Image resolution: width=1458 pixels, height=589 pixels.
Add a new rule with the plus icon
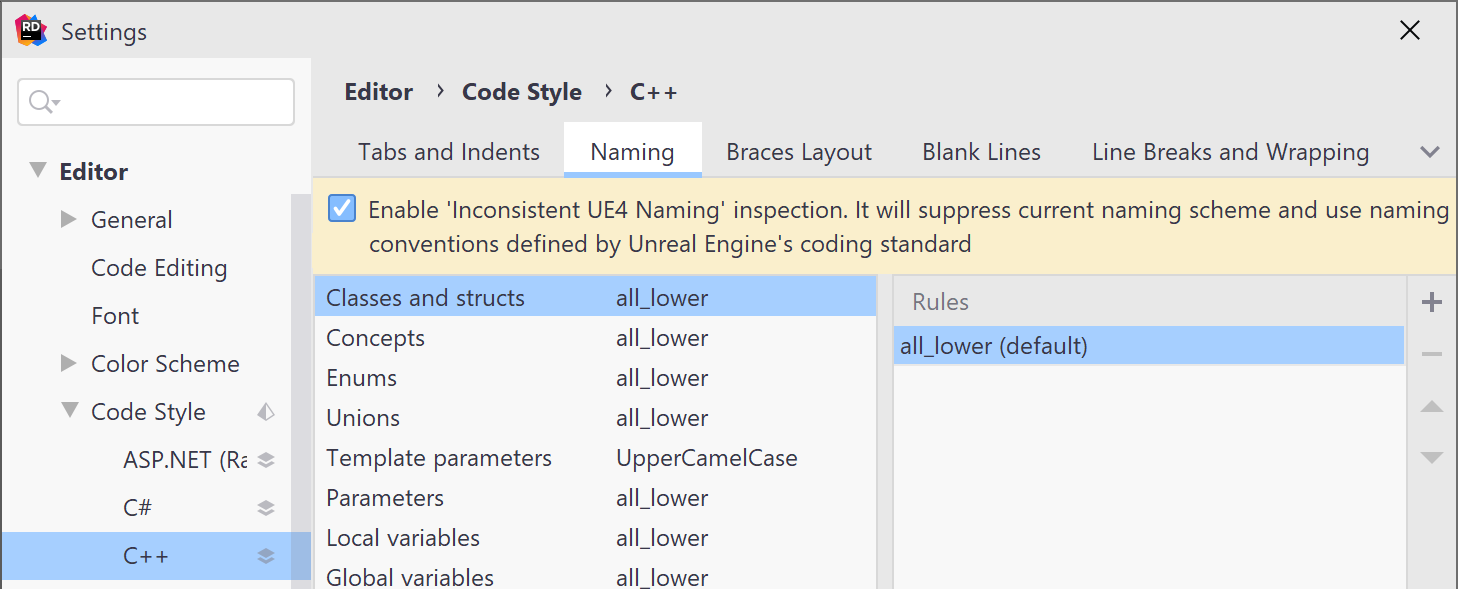1432,301
